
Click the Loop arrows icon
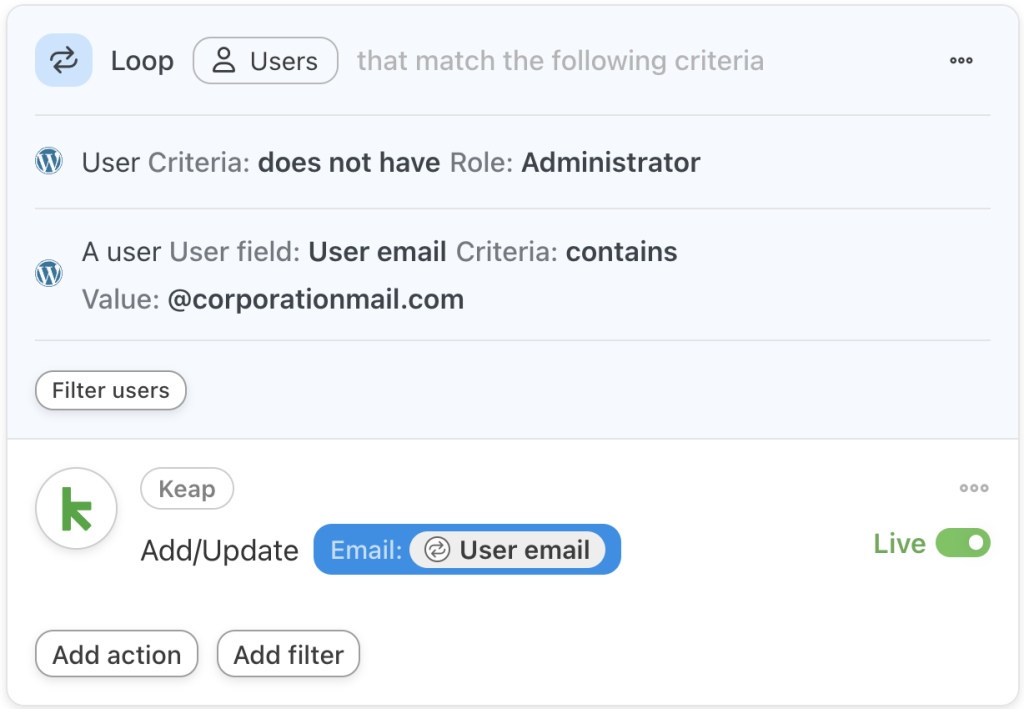pos(63,60)
